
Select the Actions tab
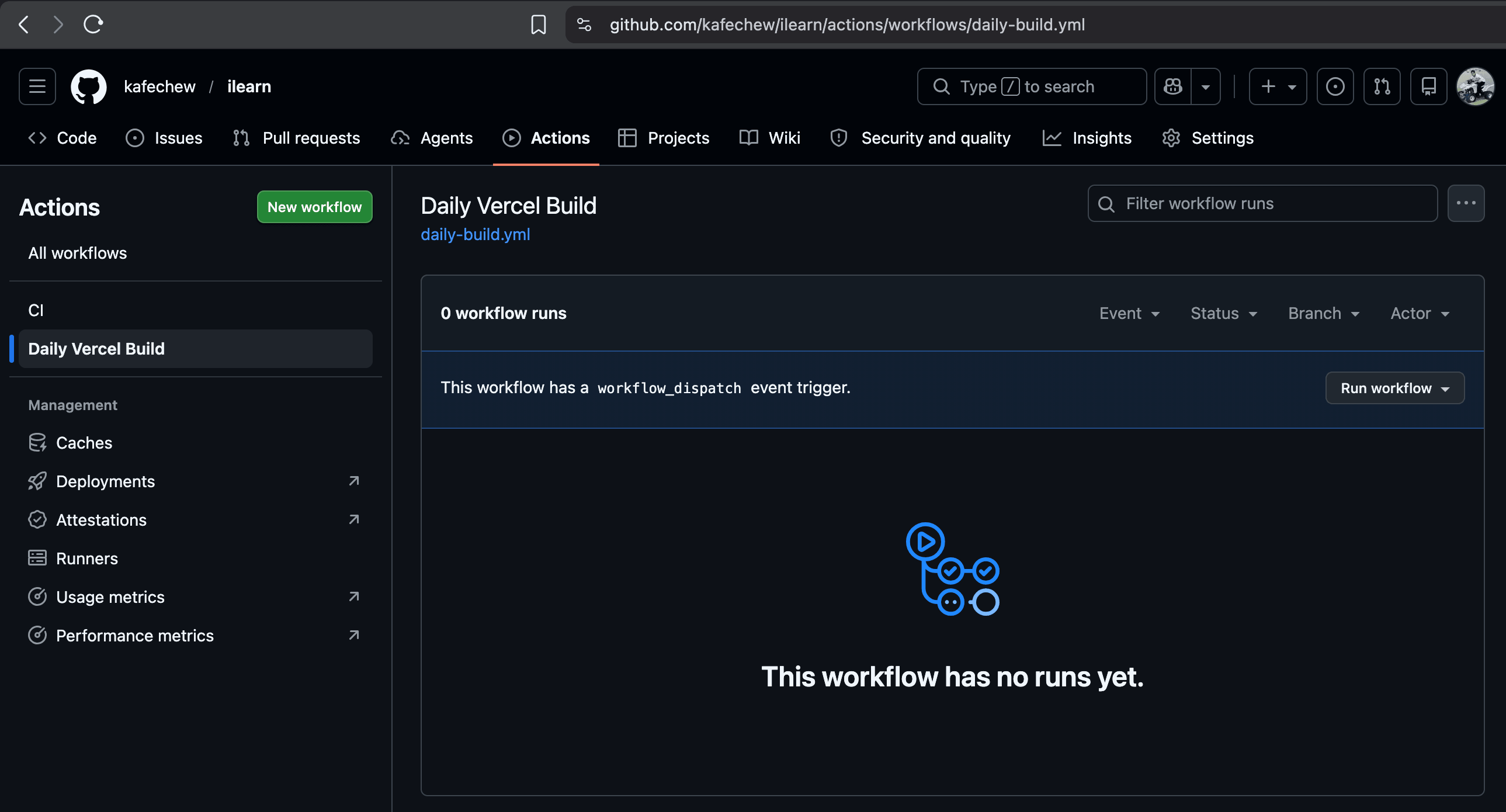pyautogui.click(x=546, y=138)
